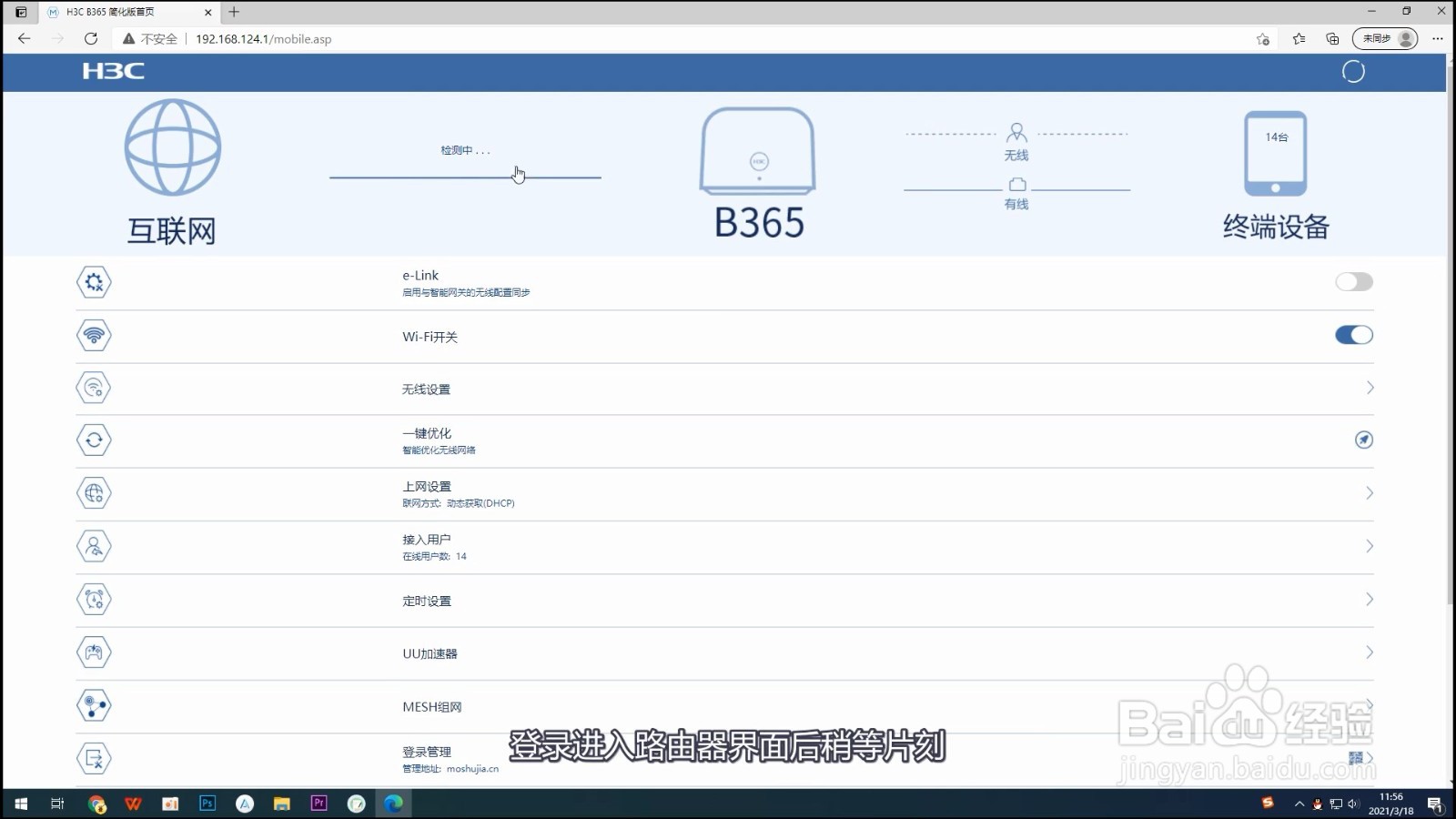The image size is (1456, 819).
Task: Open Photoshop from the taskbar
Action: (x=207, y=804)
